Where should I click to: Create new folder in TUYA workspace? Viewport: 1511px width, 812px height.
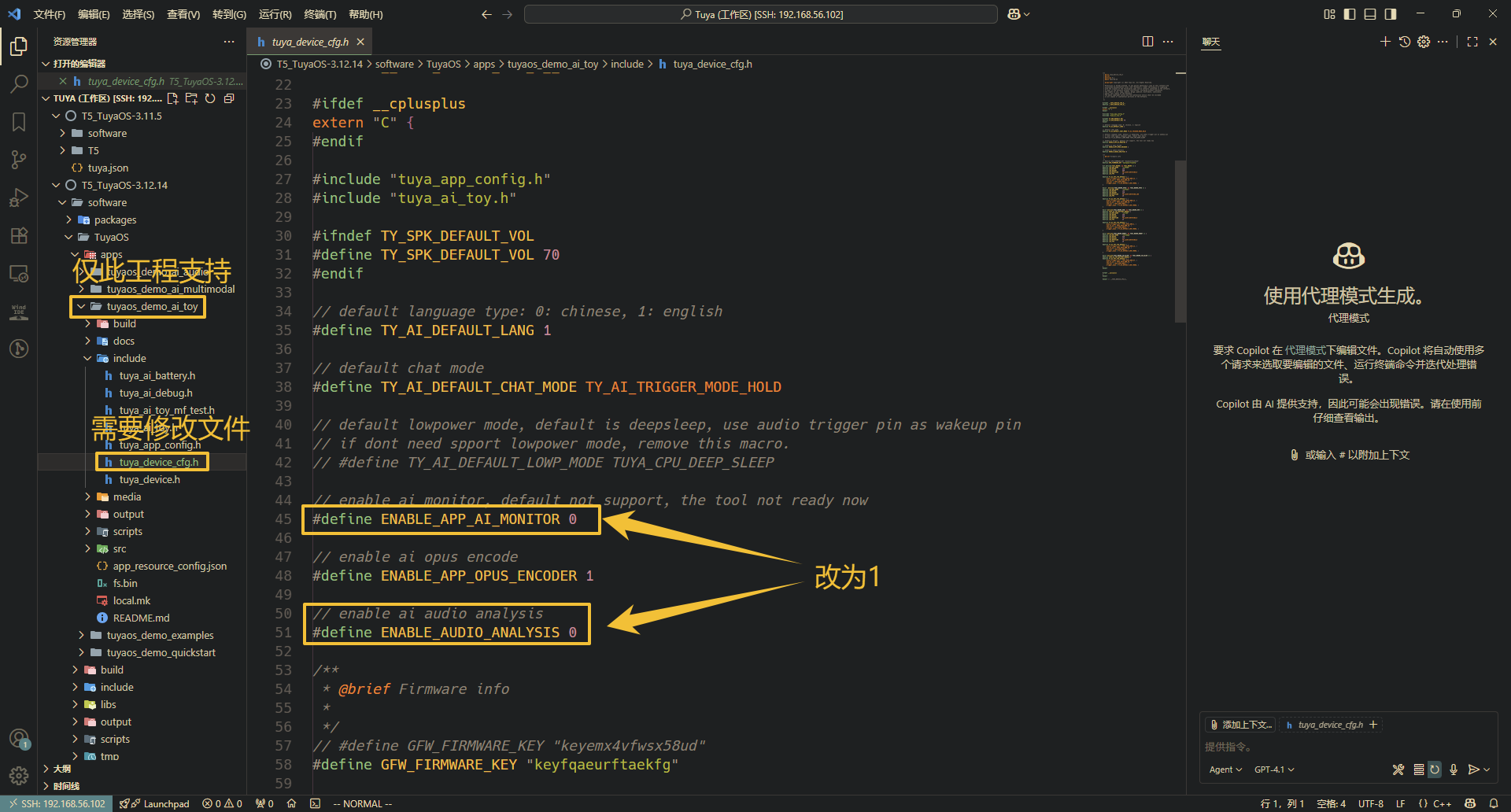tap(191, 98)
